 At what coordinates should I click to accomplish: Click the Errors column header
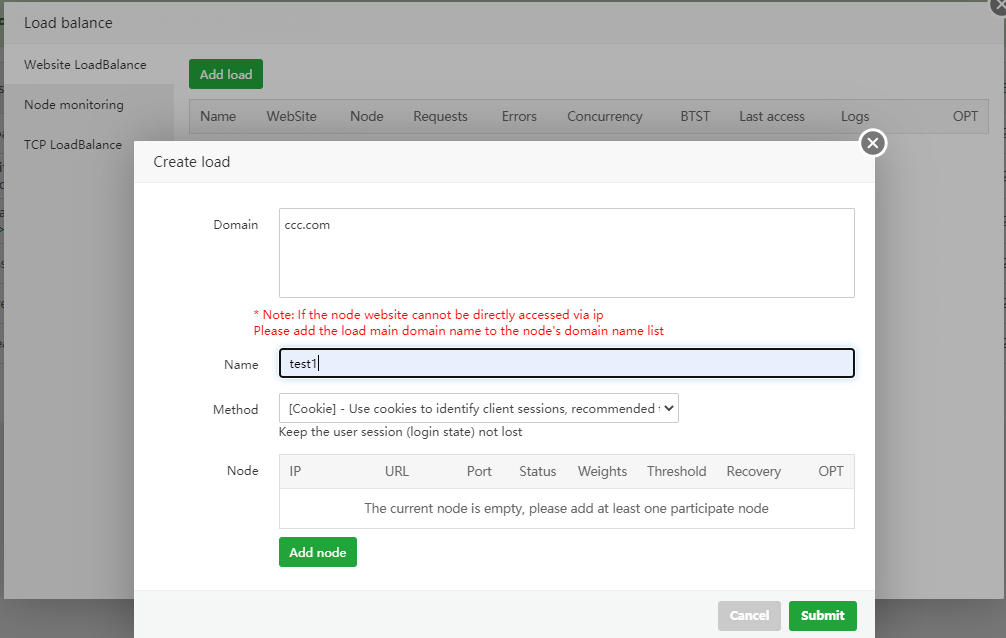pyautogui.click(x=519, y=117)
